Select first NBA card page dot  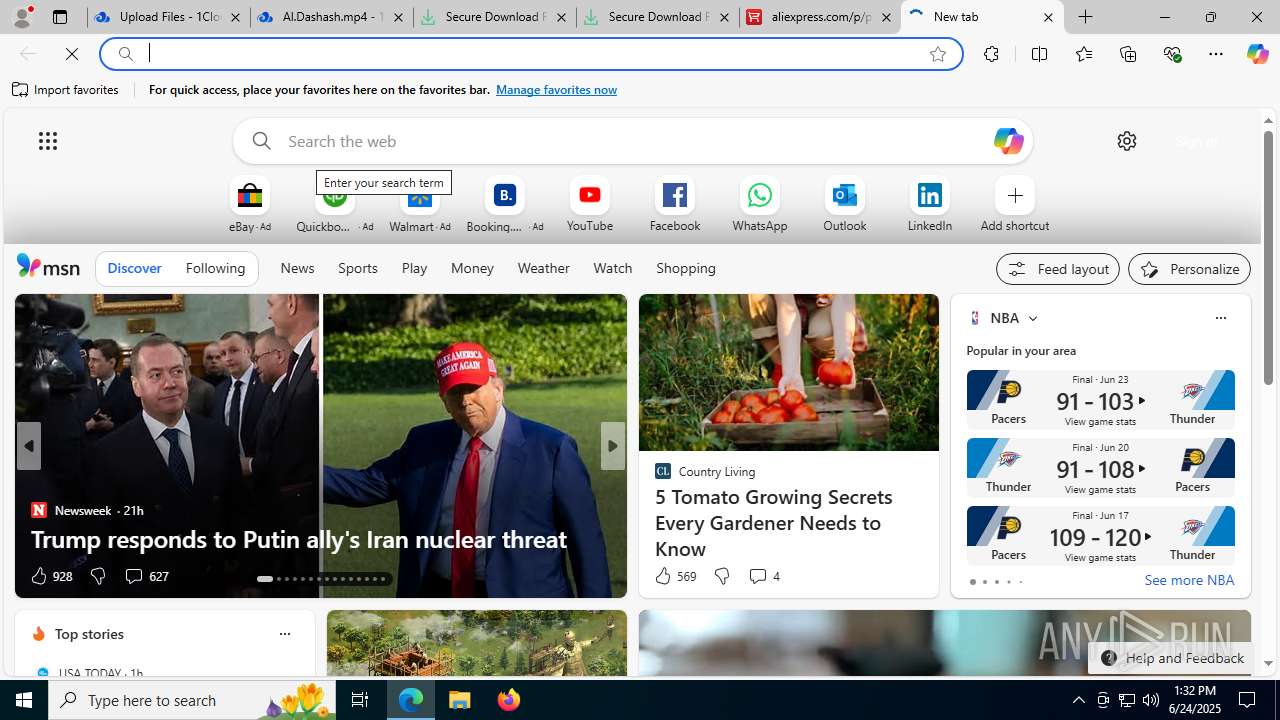pyautogui.click(x=972, y=582)
